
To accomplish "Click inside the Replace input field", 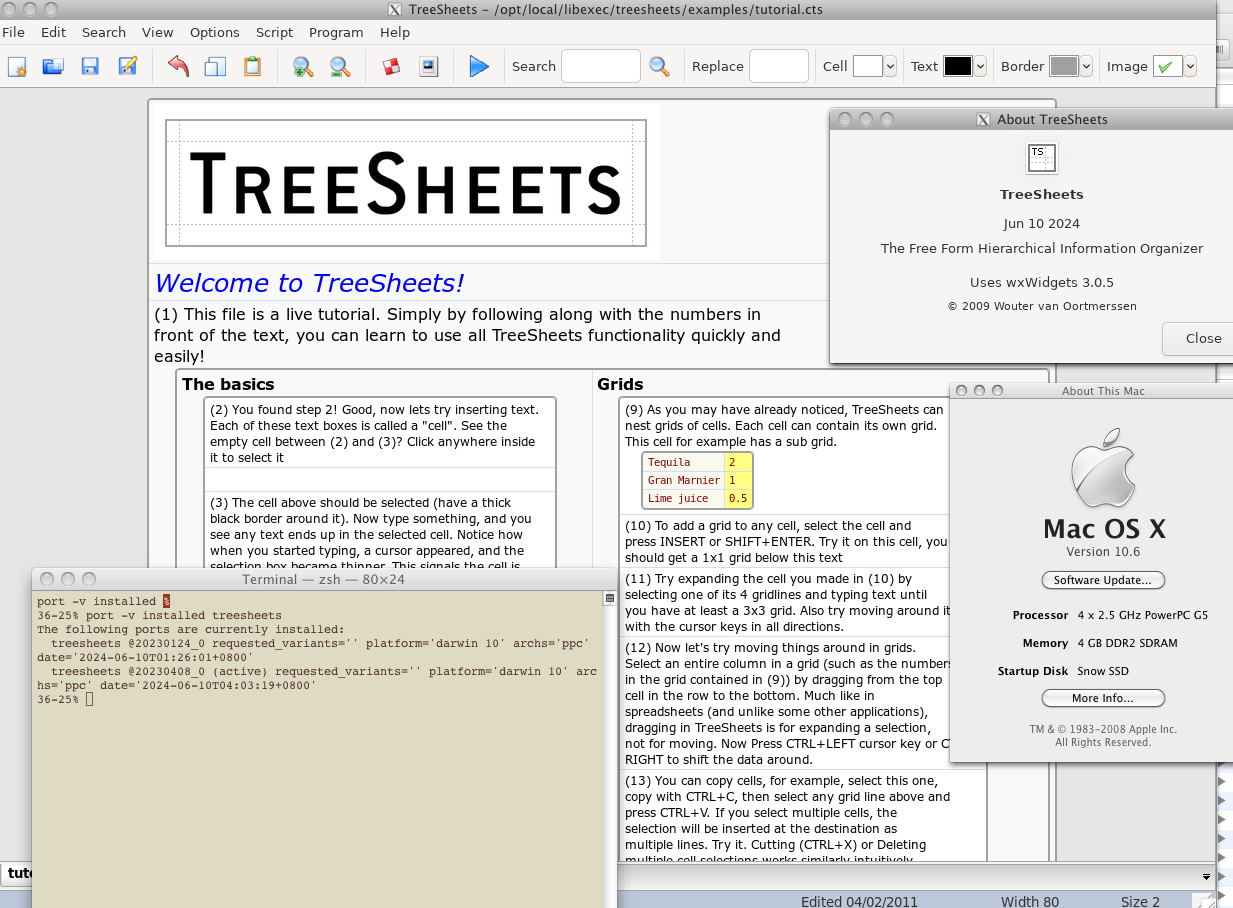I will [x=778, y=66].
